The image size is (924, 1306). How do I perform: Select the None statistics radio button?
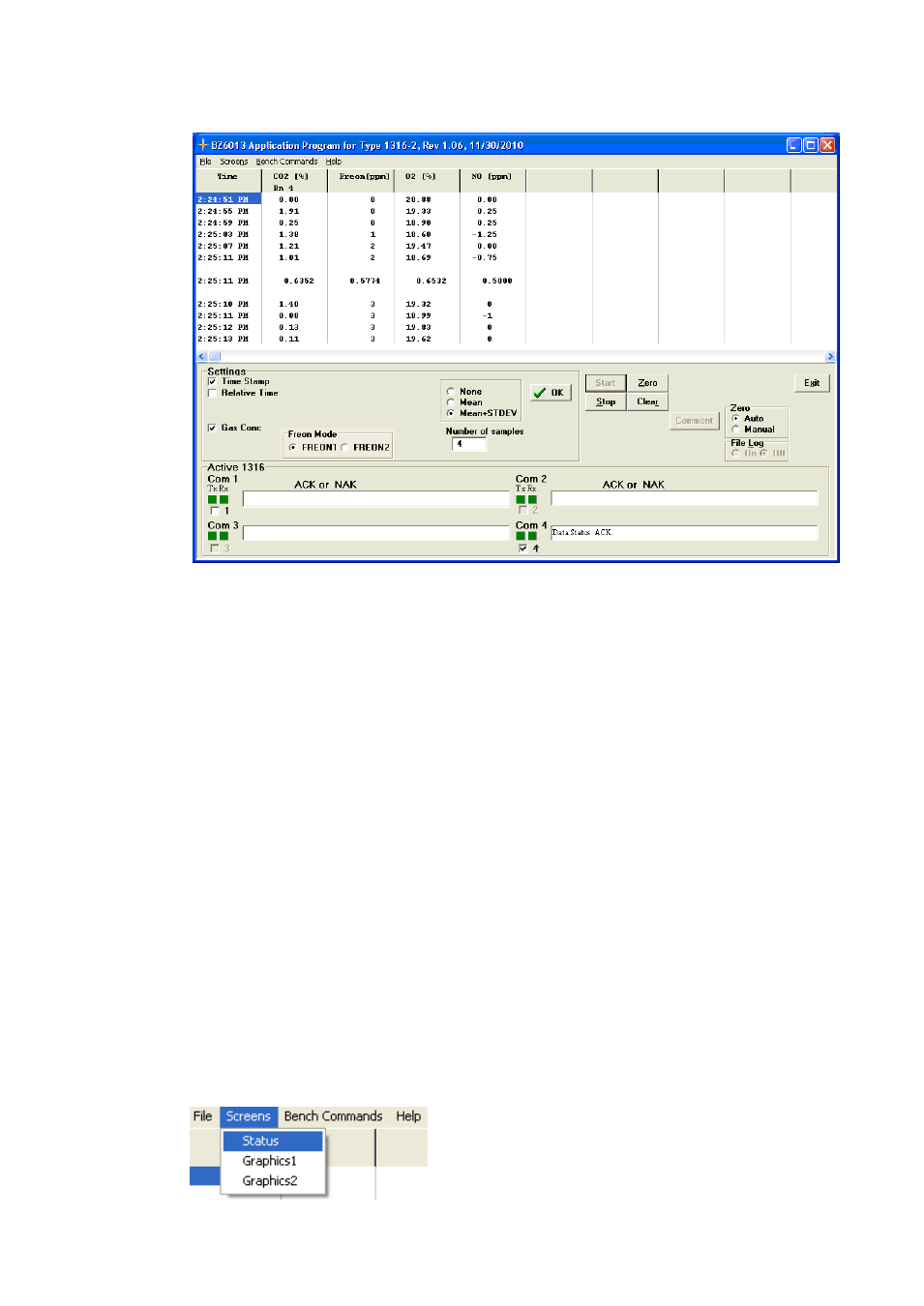451,392
